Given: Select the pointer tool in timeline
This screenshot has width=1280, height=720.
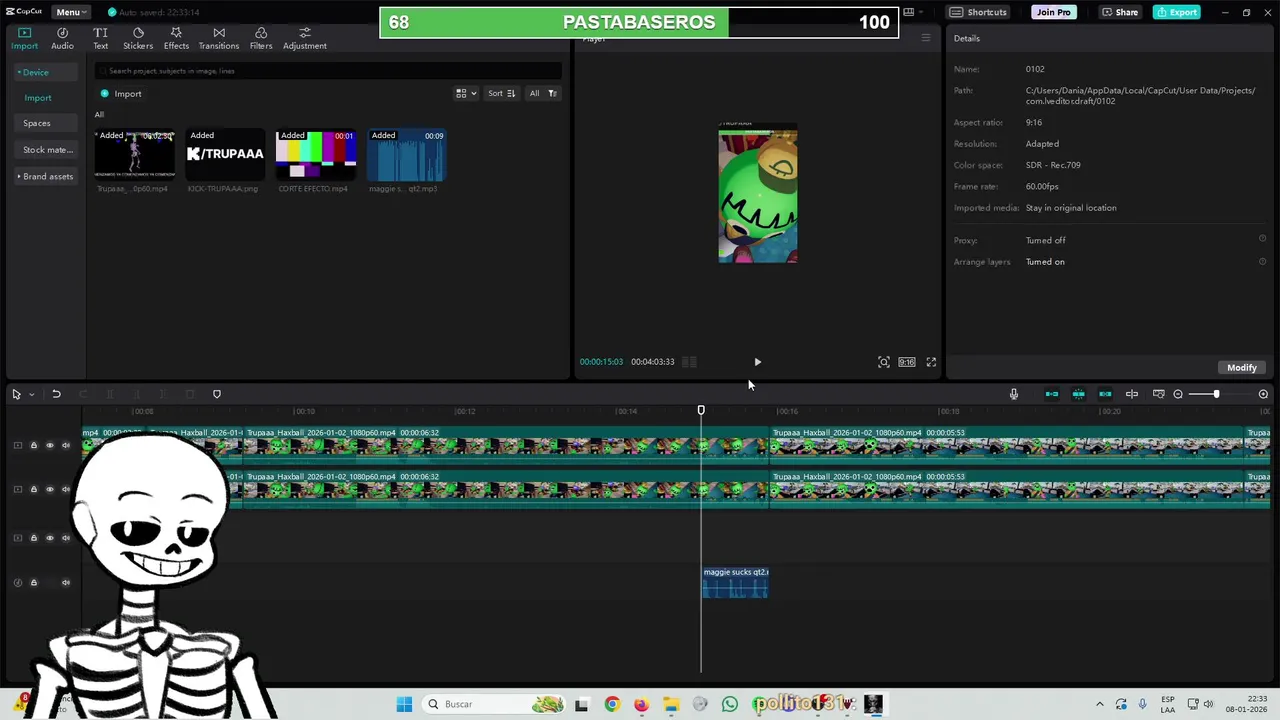Looking at the screenshot, I should pos(16,394).
